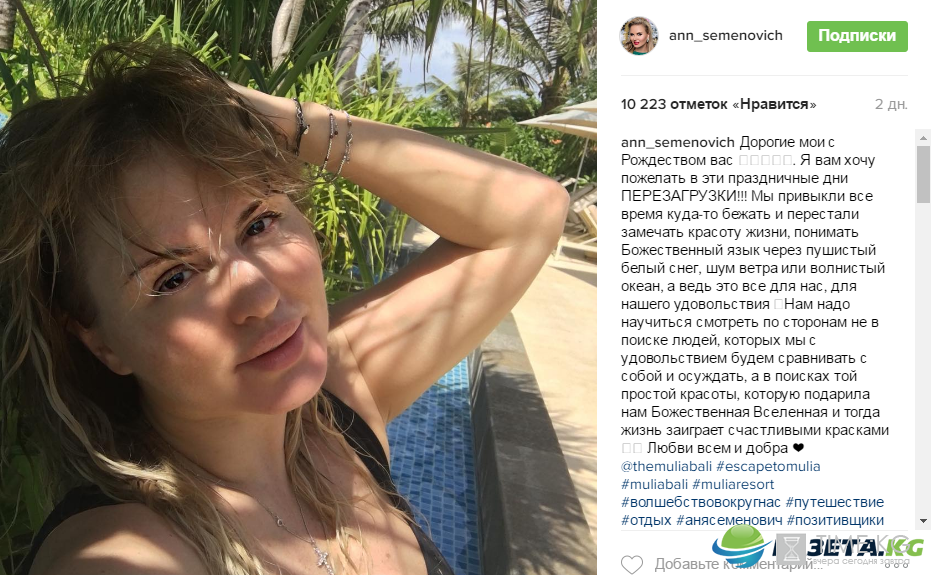Open the #путешествие hashtag

point(835,503)
